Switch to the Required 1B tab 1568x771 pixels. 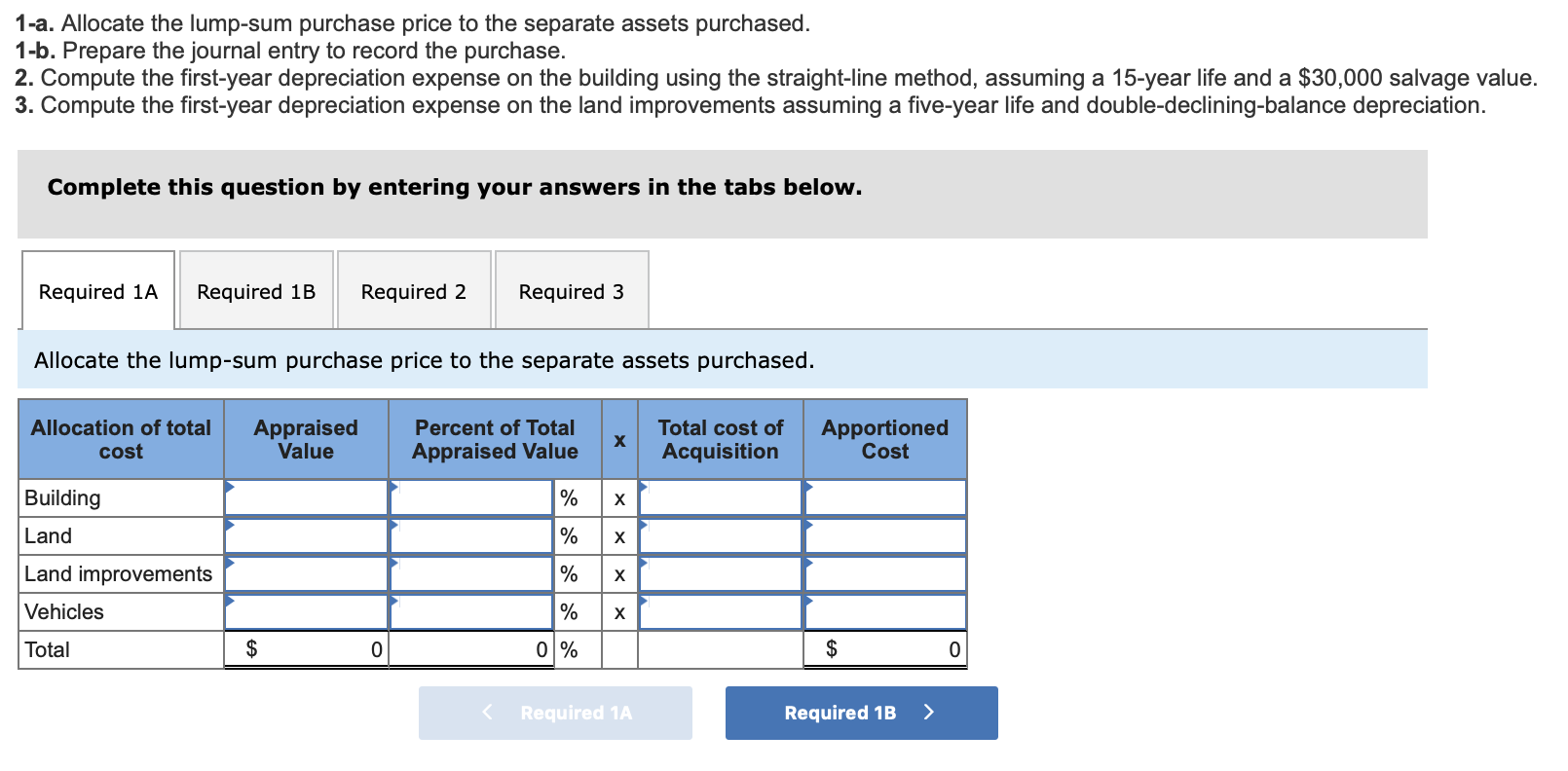tap(256, 290)
